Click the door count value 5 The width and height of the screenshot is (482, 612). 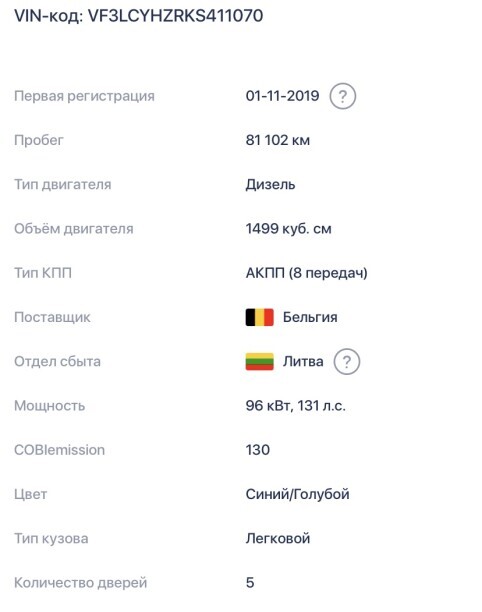coord(250,583)
